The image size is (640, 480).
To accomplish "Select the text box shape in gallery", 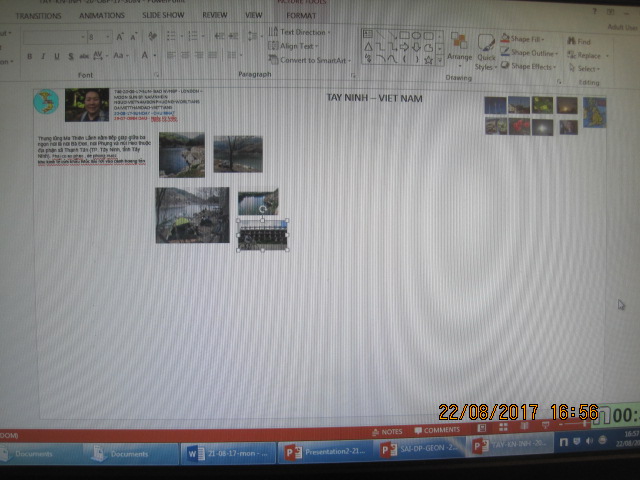I will point(368,34).
